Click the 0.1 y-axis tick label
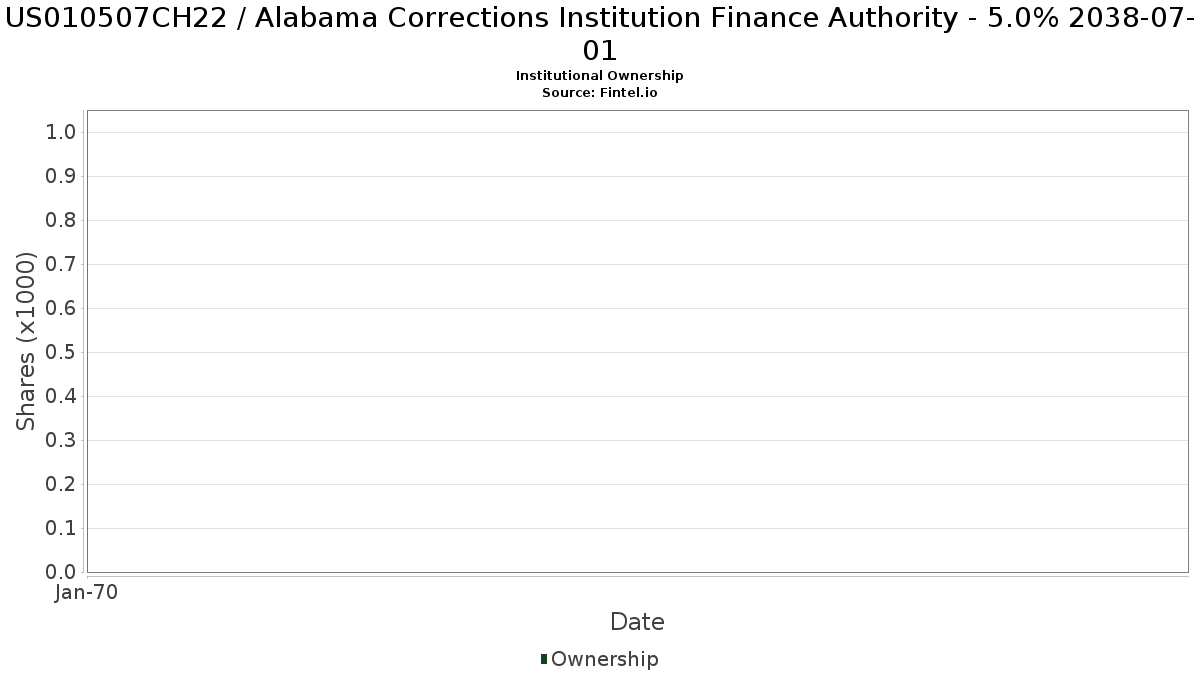Viewport: 1200px width, 675px height. (x=62, y=529)
